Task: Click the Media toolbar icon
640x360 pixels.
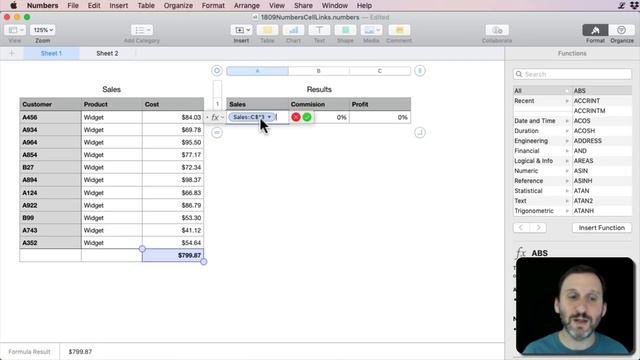Action: 371,30
